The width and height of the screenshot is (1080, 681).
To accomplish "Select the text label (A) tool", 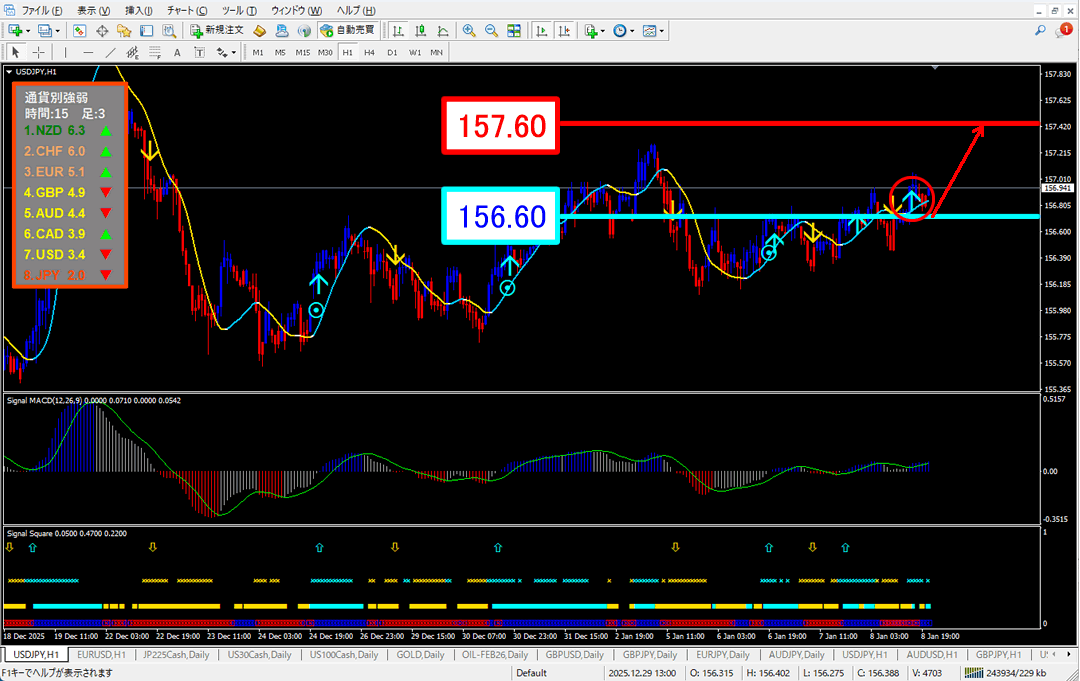I will (x=177, y=52).
